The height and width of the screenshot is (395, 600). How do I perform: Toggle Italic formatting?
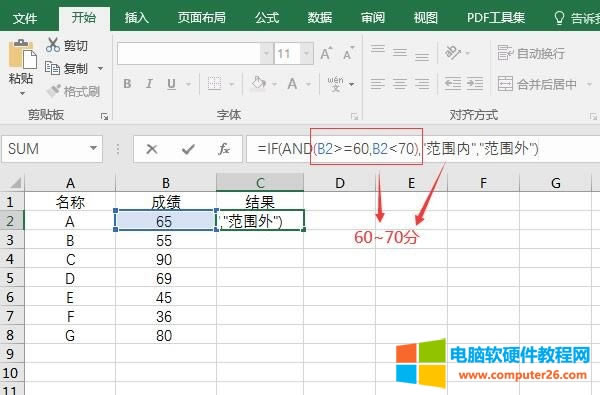149,83
